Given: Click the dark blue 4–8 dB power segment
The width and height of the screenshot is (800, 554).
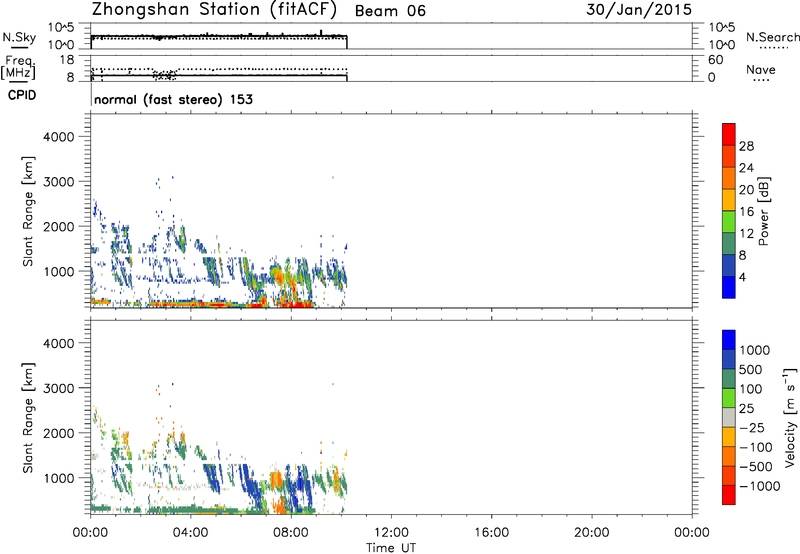Looking at the screenshot, I should pos(729,265).
